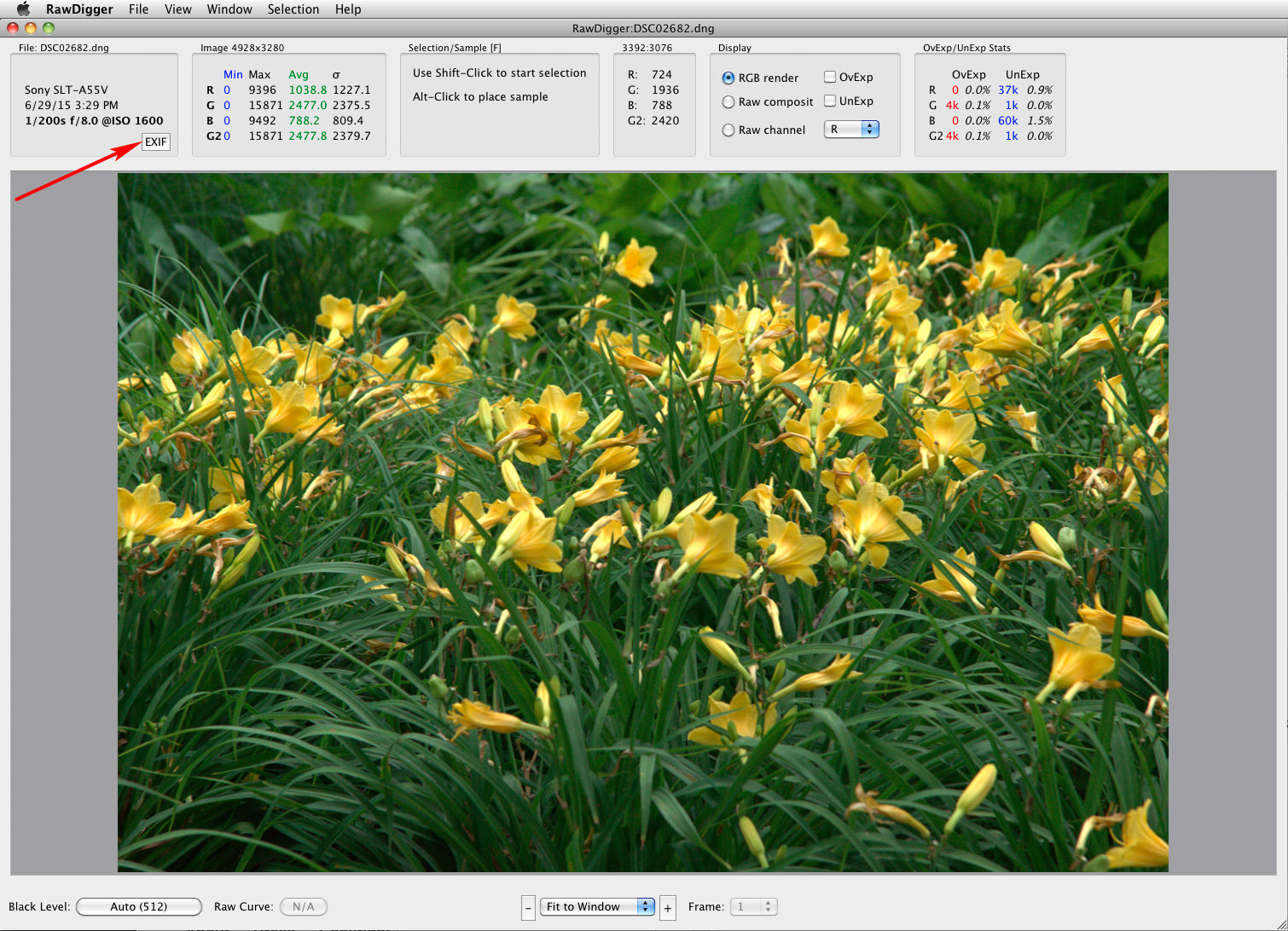
Task: Click the Raw Curve N/A button
Action: 304,906
